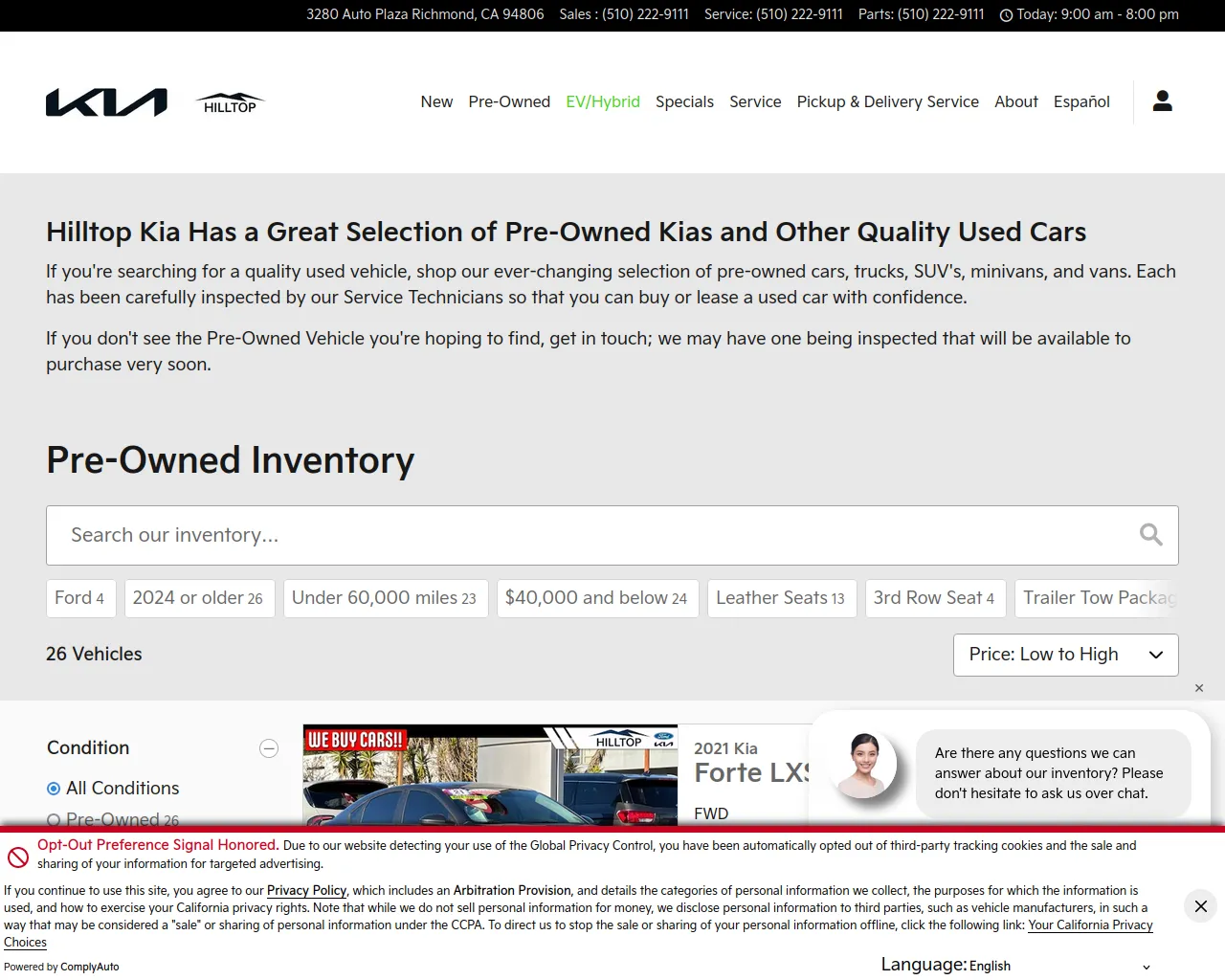The image size is (1225, 980).
Task: Click the "26 Vehicles" count text
Action: click(x=94, y=655)
